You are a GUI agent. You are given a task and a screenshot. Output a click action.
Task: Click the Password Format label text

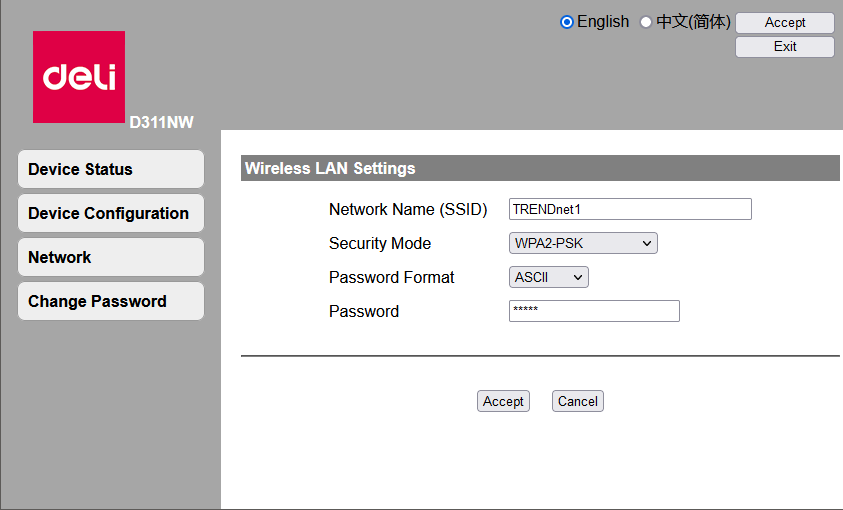coord(392,277)
